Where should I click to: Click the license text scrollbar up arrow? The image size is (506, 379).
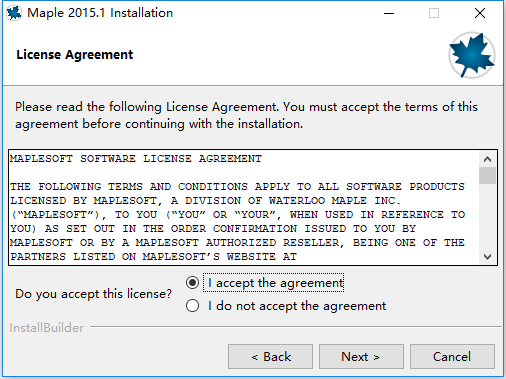pyautogui.click(x=487, y=159)
